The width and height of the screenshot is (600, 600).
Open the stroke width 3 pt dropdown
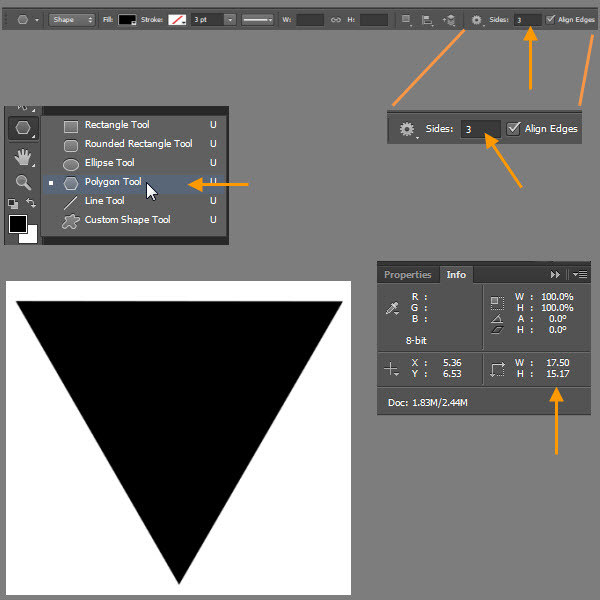tap(230, 19)
